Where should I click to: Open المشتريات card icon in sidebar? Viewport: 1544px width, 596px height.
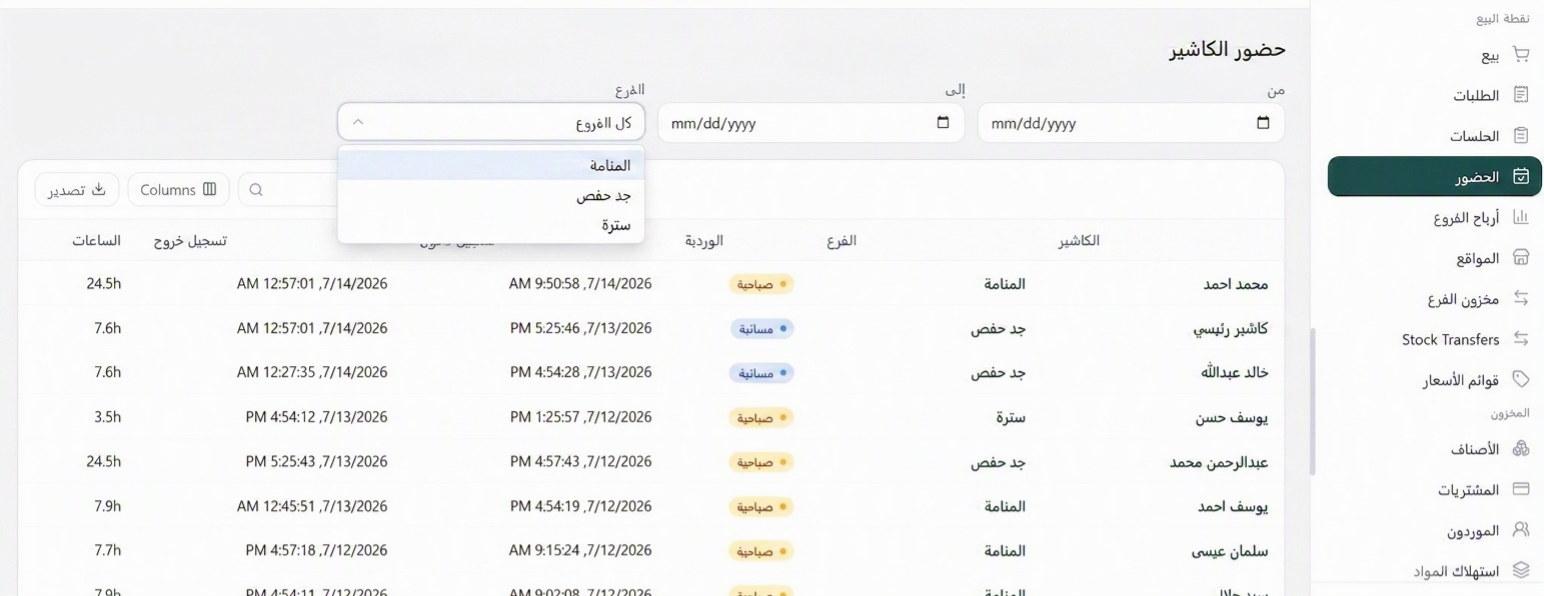(1521, 489)
